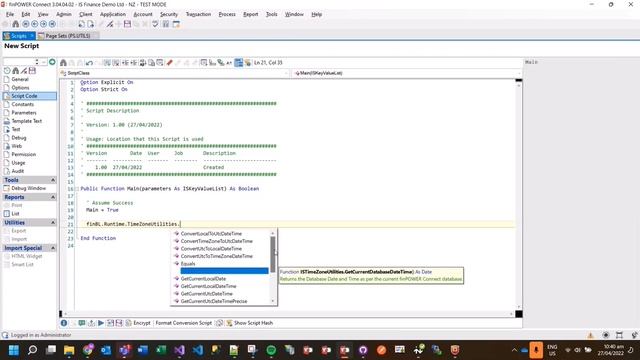Viewport: 640px width, 360px height.
Task: Select GetCurrentLocalDateTime in autocomplete list
Action: point(208,286)
